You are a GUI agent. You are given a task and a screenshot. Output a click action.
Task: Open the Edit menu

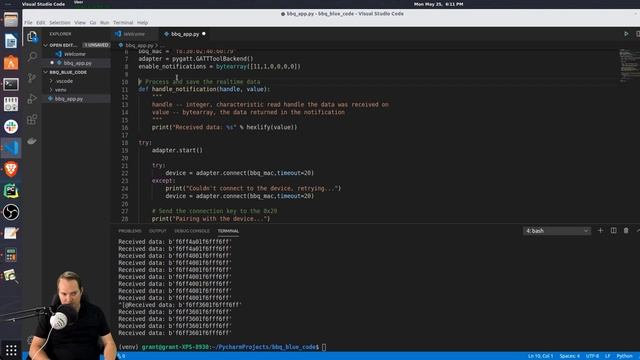pos(41,22)
